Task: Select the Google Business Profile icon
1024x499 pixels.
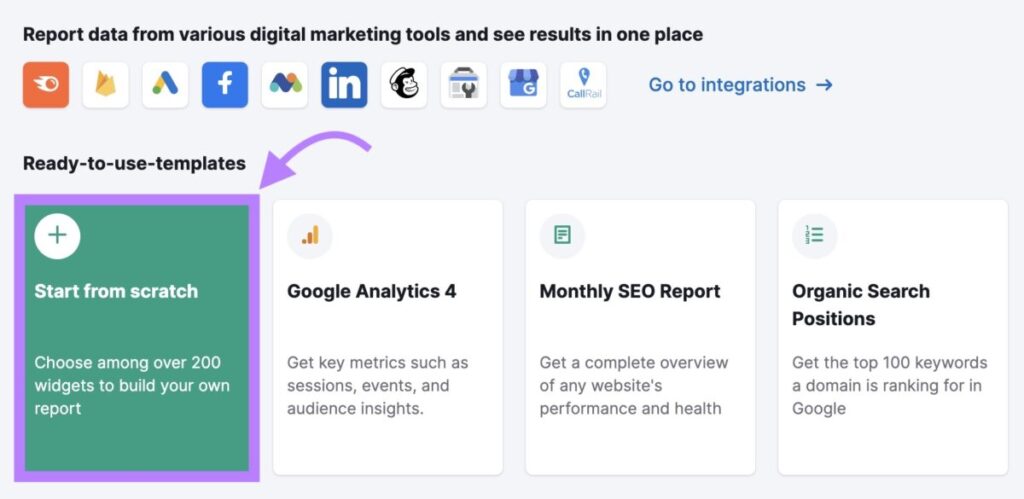Action: (524, 85)
